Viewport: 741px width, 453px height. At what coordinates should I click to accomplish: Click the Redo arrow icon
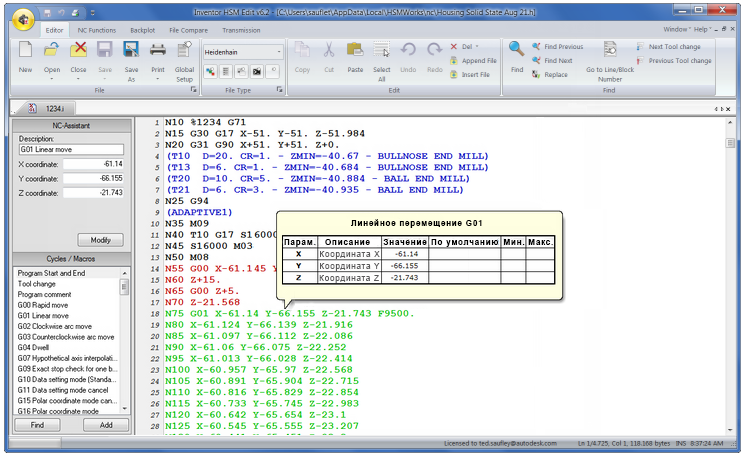(434, 50)
